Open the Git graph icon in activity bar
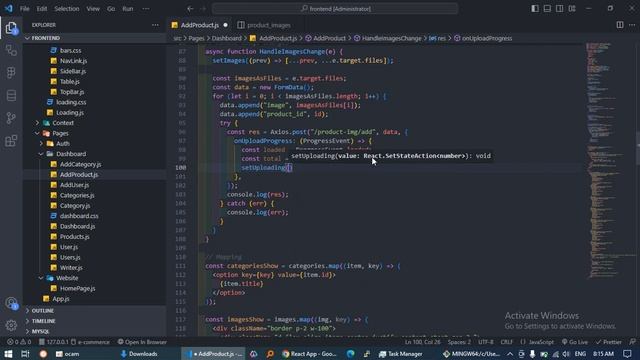The height and width of the screenshot is (360, 640). pos(11,118)
